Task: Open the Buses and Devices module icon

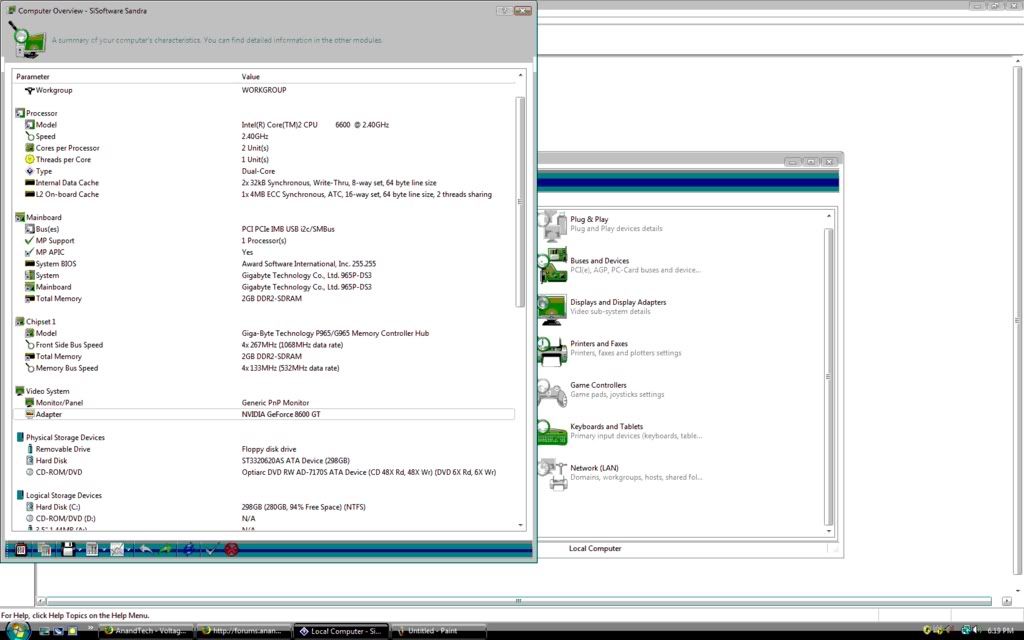Action: pos(552,266)
